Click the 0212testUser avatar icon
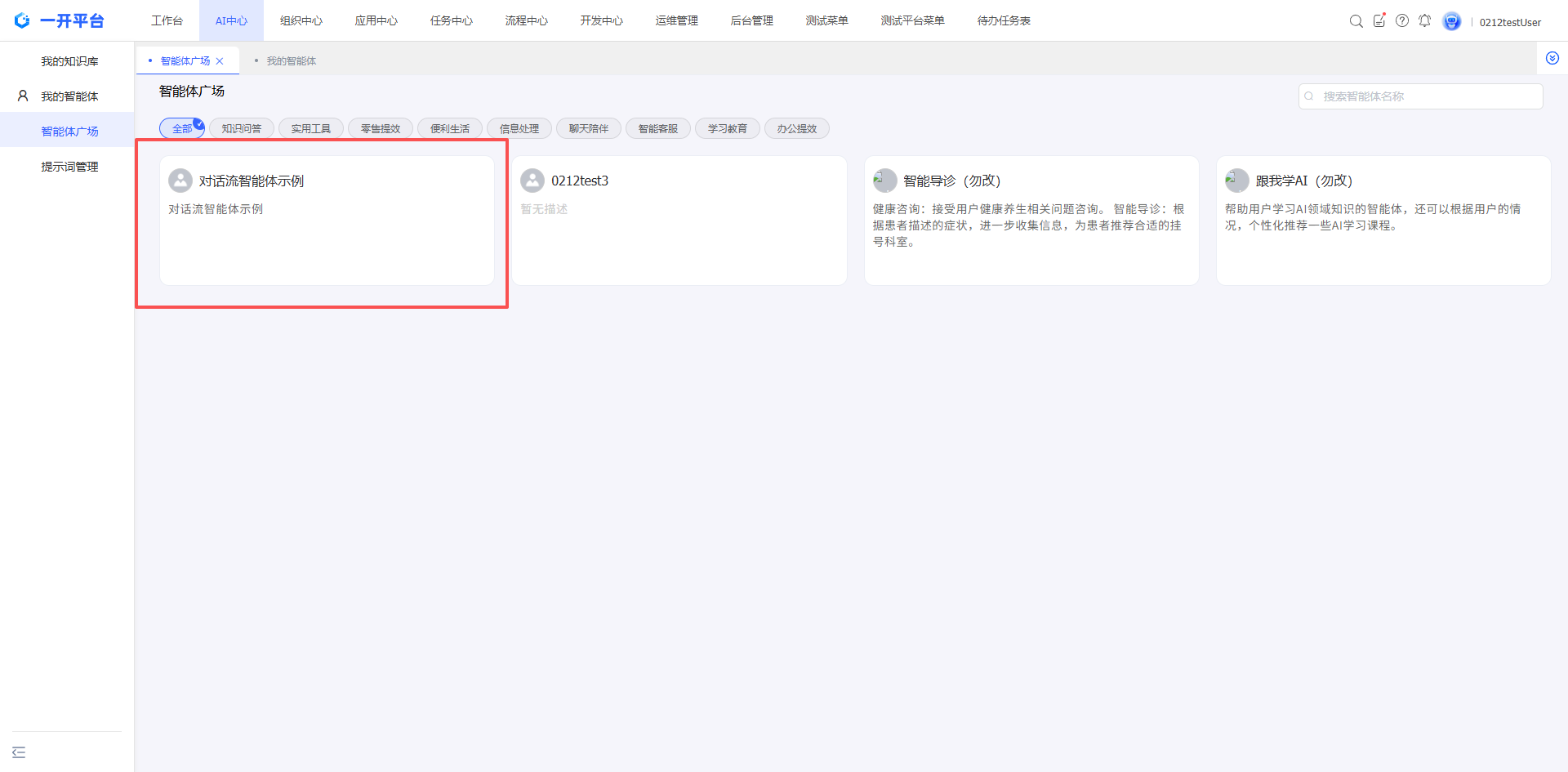 click(1451, 21)
